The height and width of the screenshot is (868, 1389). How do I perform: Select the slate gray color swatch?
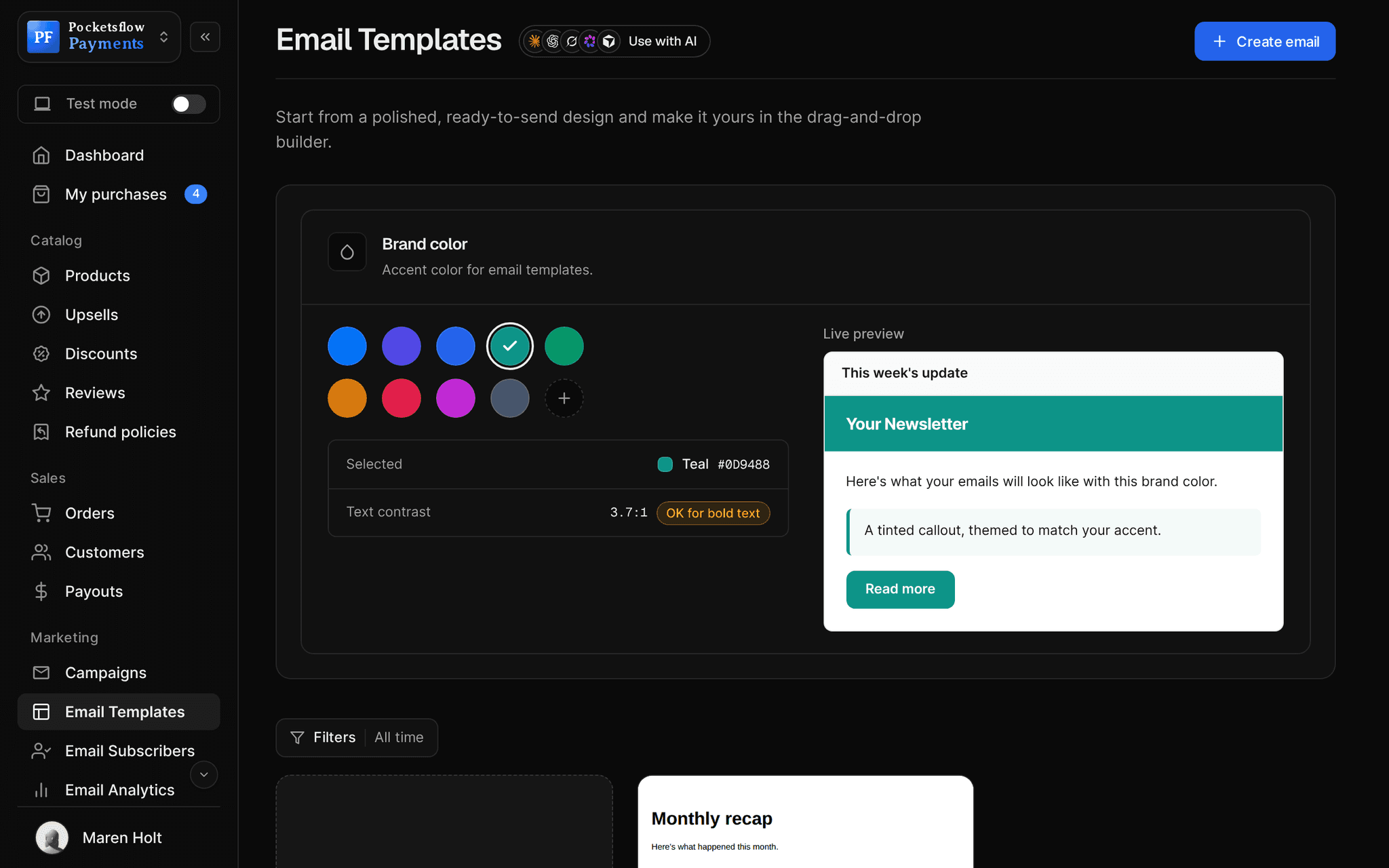click(x=510, y=398)
